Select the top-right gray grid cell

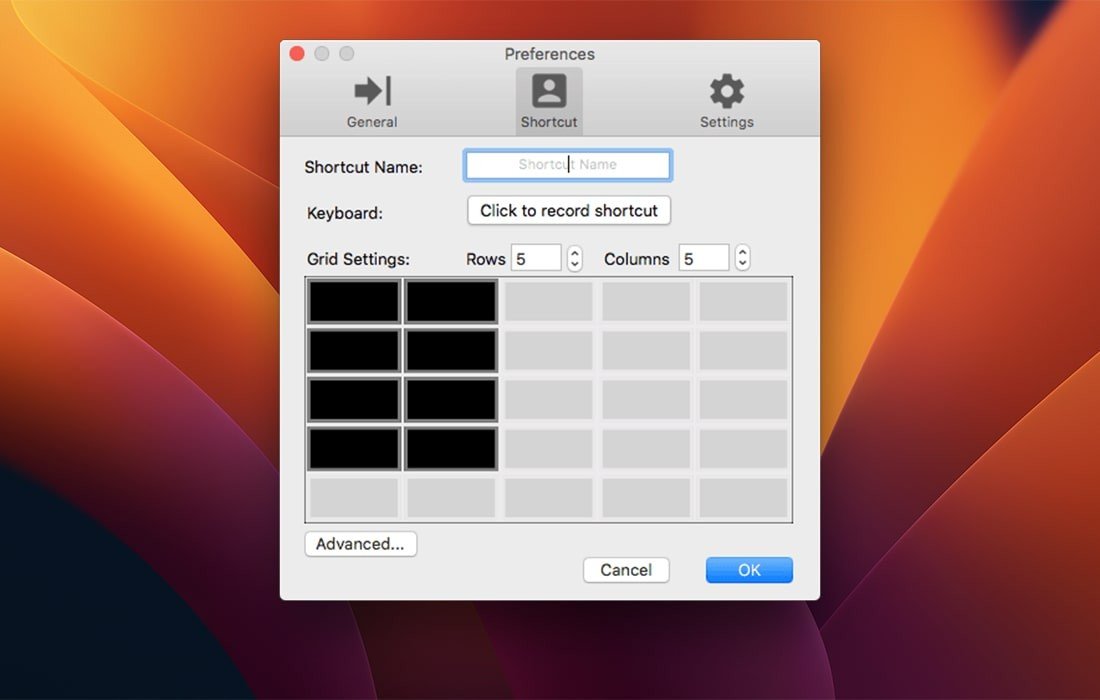(x=743, y=301)
